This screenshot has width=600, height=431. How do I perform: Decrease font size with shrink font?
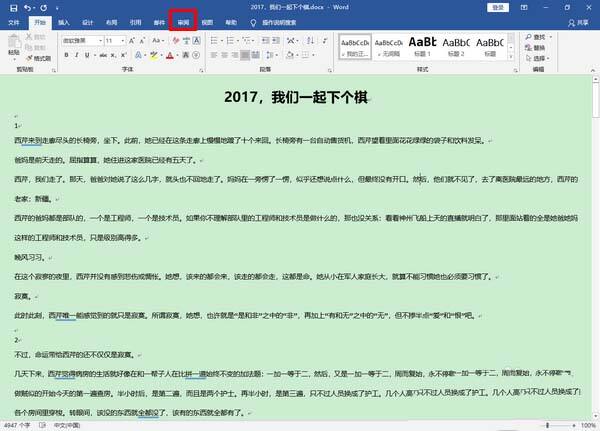tap(142, 41)
